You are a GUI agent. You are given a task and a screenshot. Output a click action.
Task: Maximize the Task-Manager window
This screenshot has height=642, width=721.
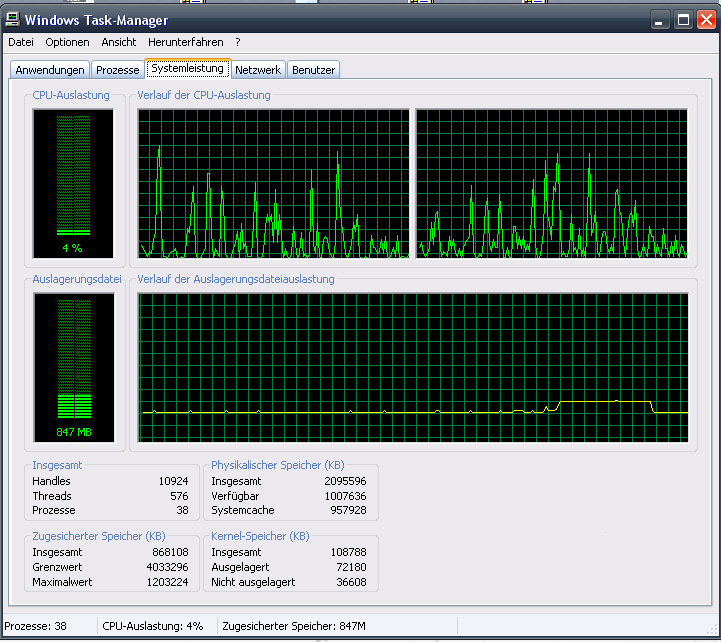(683, 20)
